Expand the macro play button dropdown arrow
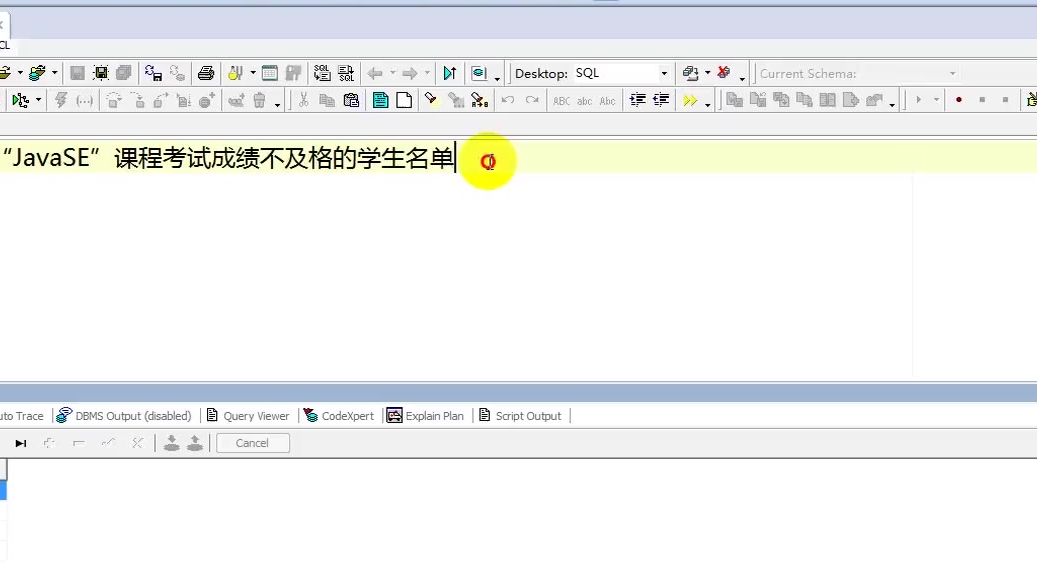Image resolution: width=1037 pixels, height=583 pixels. click(936, 100)
